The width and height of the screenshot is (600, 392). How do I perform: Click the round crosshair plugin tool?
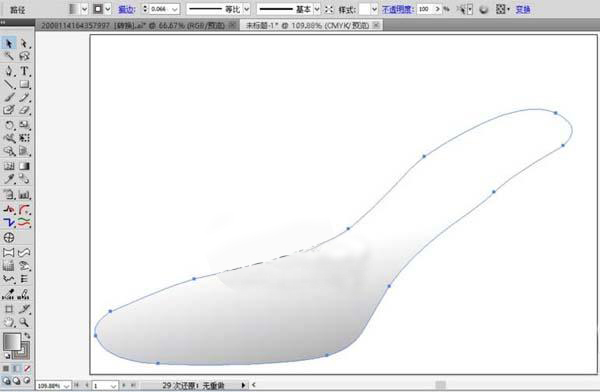click(x=9, y=237)
